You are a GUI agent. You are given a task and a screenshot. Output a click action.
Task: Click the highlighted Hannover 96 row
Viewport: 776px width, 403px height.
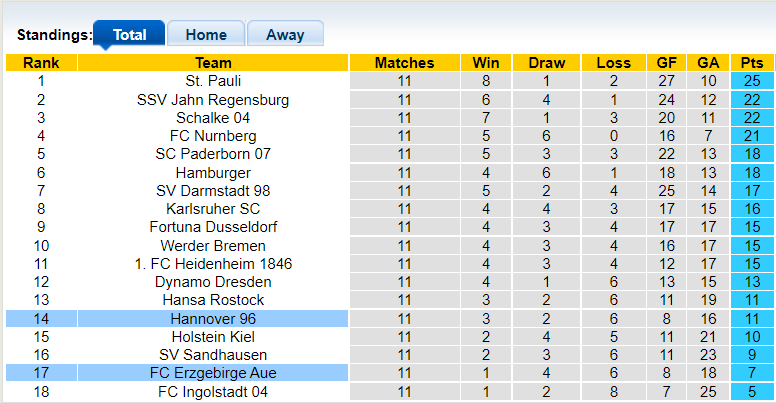pos(213,319)
